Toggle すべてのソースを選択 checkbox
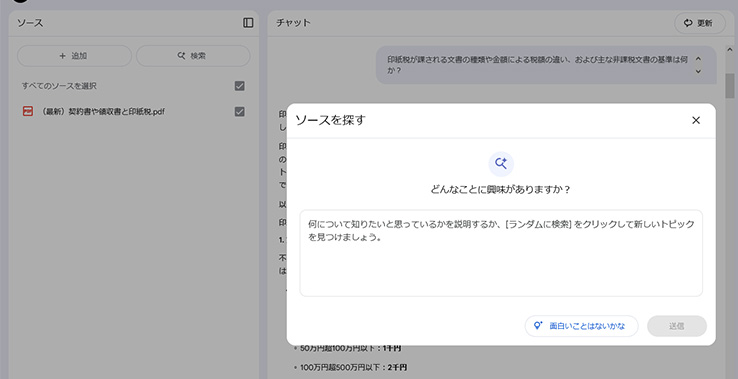 240,86
